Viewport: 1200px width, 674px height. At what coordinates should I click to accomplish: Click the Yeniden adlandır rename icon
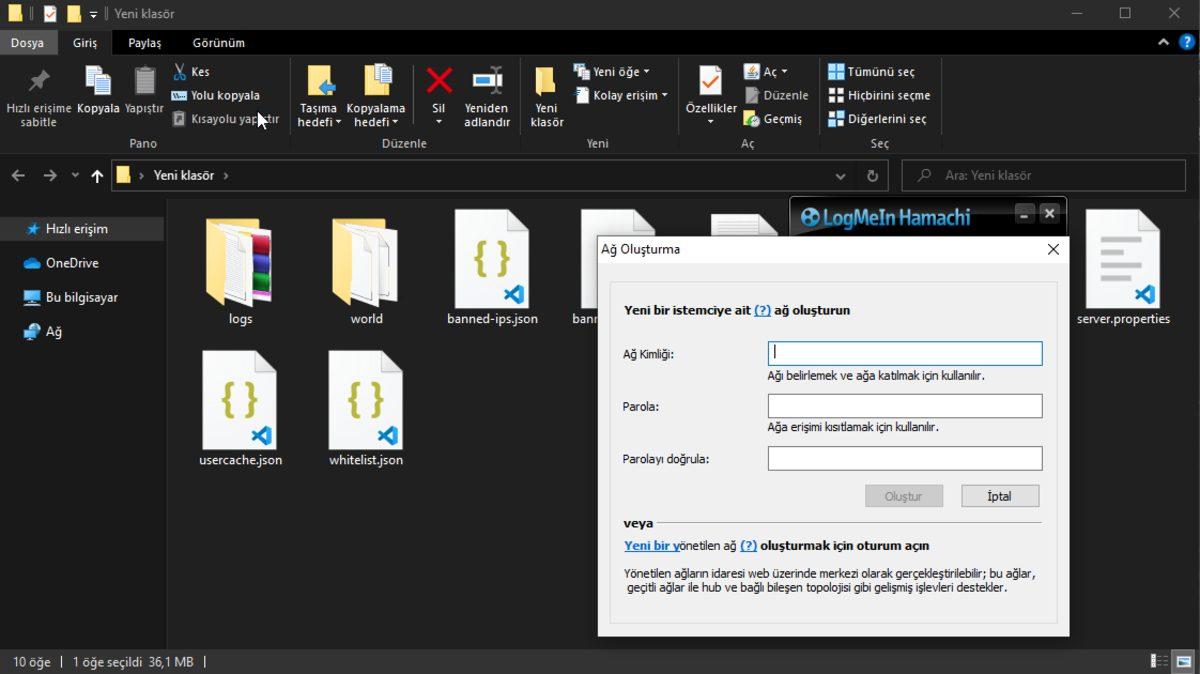click(487, 81)
